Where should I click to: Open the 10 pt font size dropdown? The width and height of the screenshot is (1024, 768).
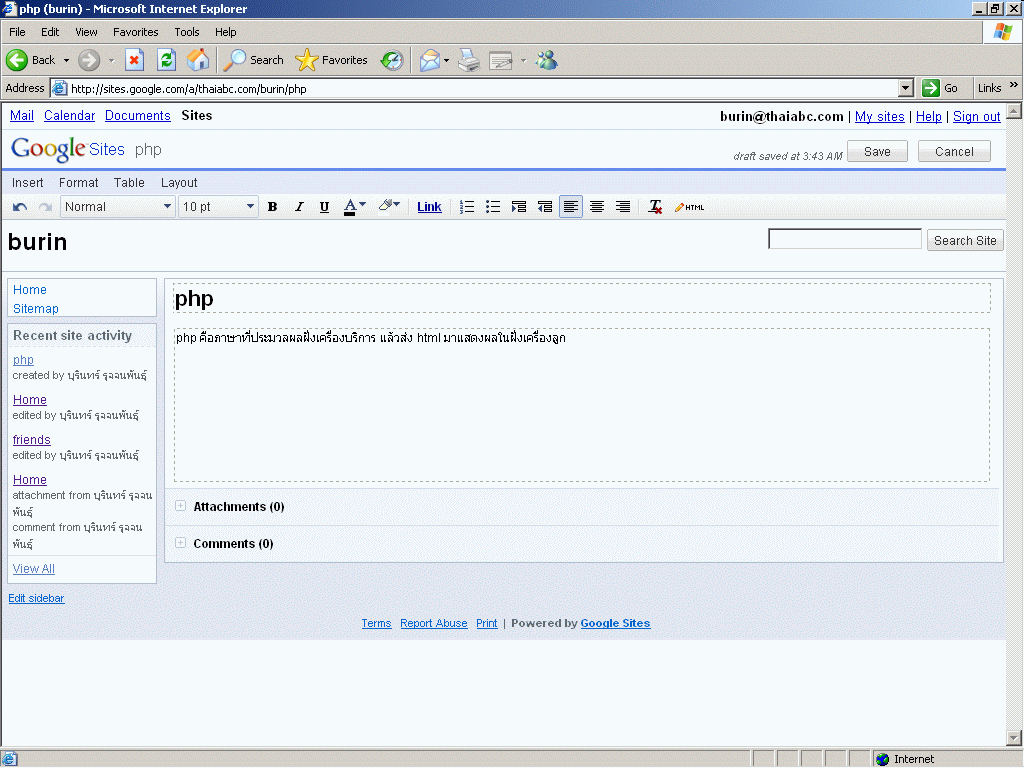219,207
